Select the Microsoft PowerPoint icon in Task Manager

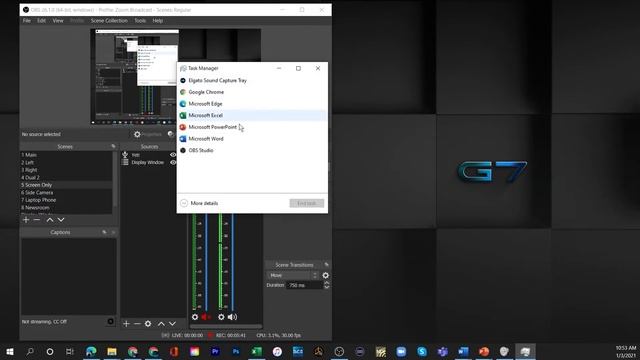[x=183, y=127]
